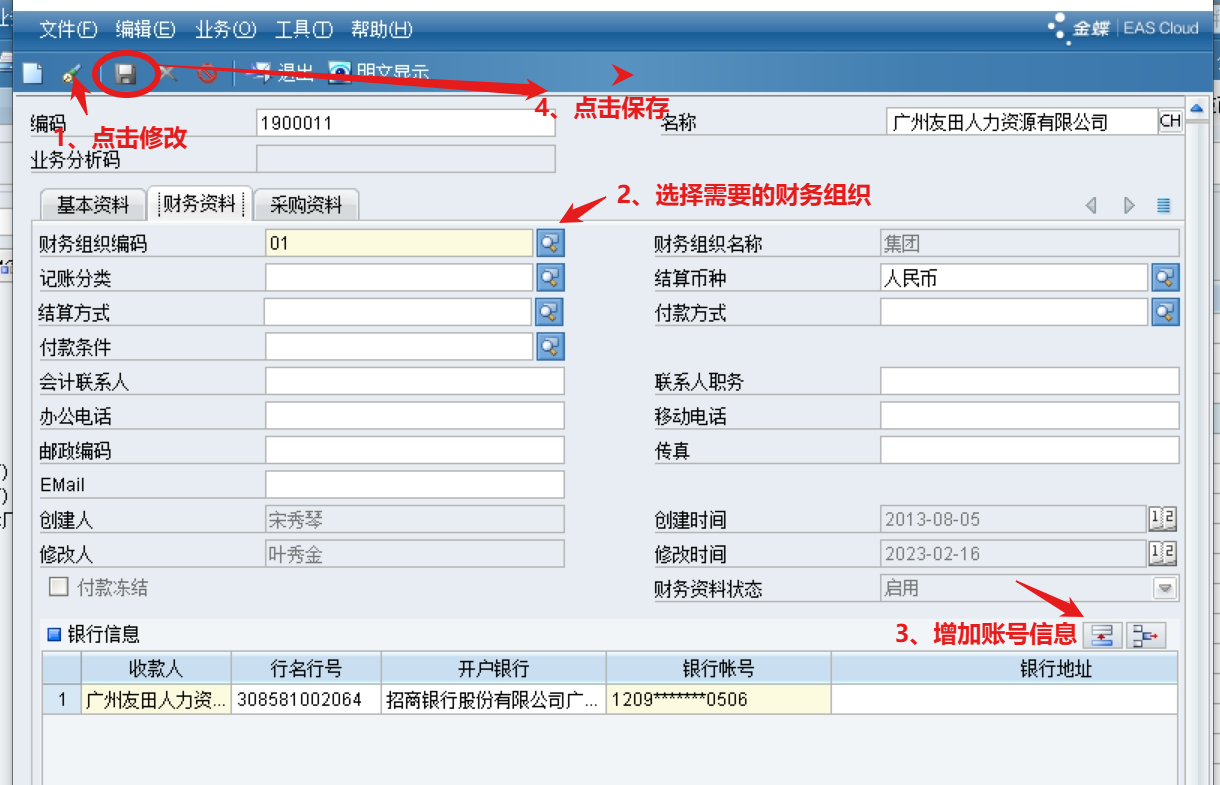Open lookup for 结算币种 field
The width and height of the screenshot is (1220, 785).
coord(1165,278)
